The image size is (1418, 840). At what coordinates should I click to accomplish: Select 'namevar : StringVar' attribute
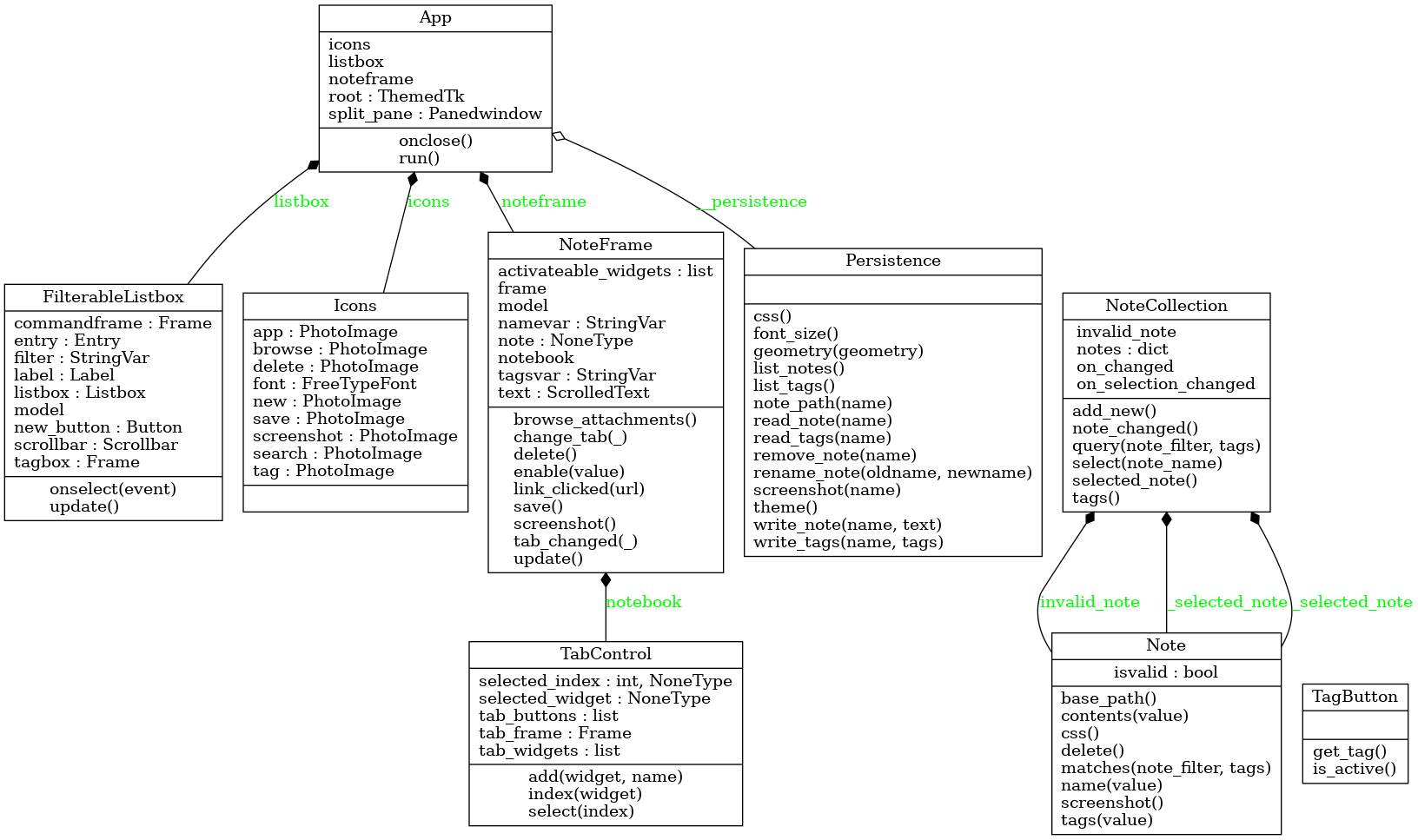click(581, 323)
